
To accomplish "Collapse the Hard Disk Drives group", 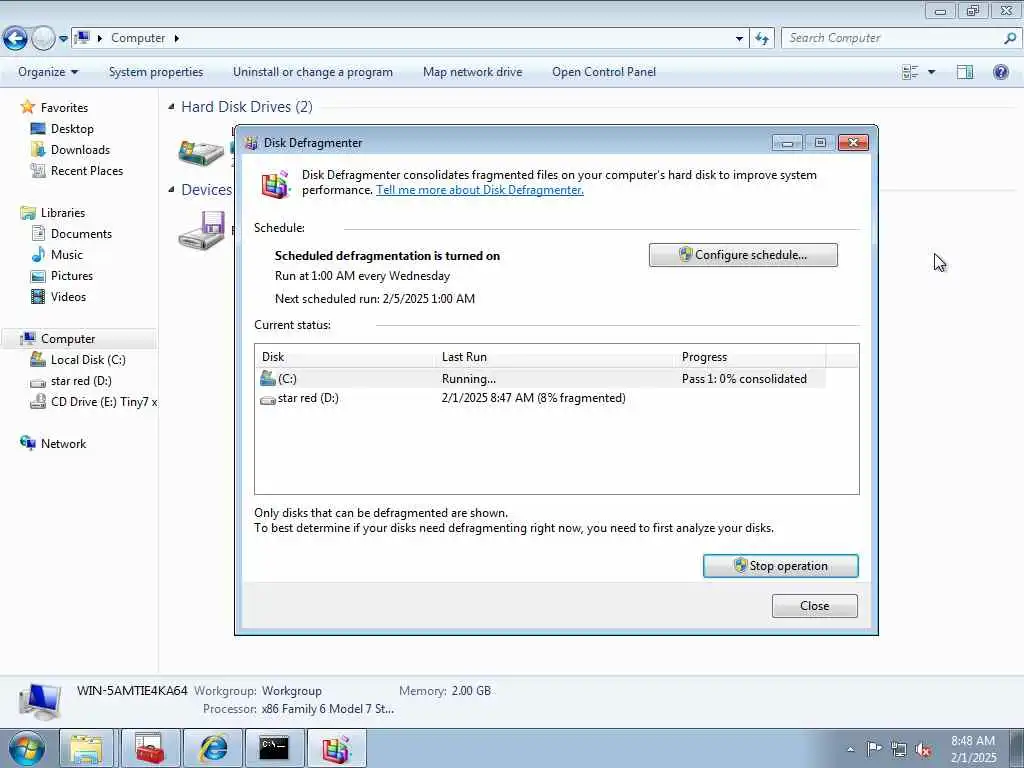I will [x=171, y=106].
